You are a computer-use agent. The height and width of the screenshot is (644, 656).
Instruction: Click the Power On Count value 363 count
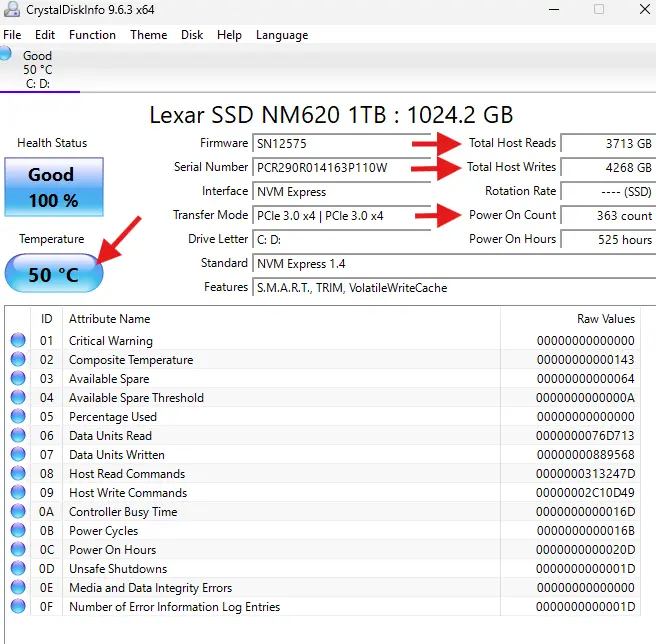coord(608,216)
